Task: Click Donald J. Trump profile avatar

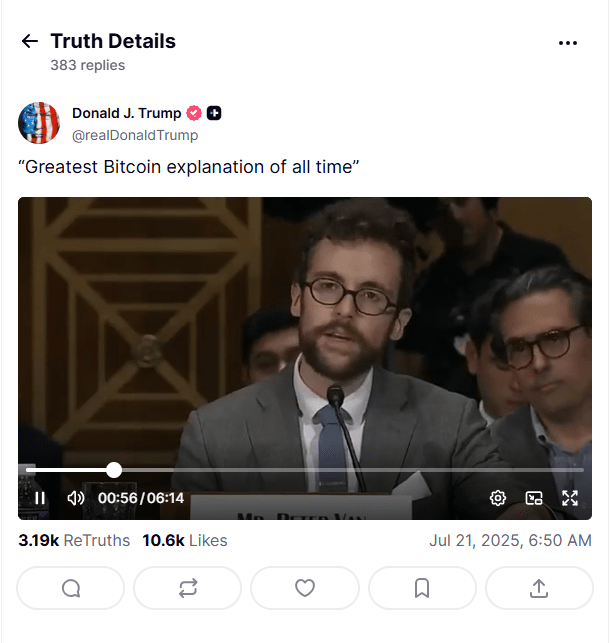Action: click(x=39, y=123)
